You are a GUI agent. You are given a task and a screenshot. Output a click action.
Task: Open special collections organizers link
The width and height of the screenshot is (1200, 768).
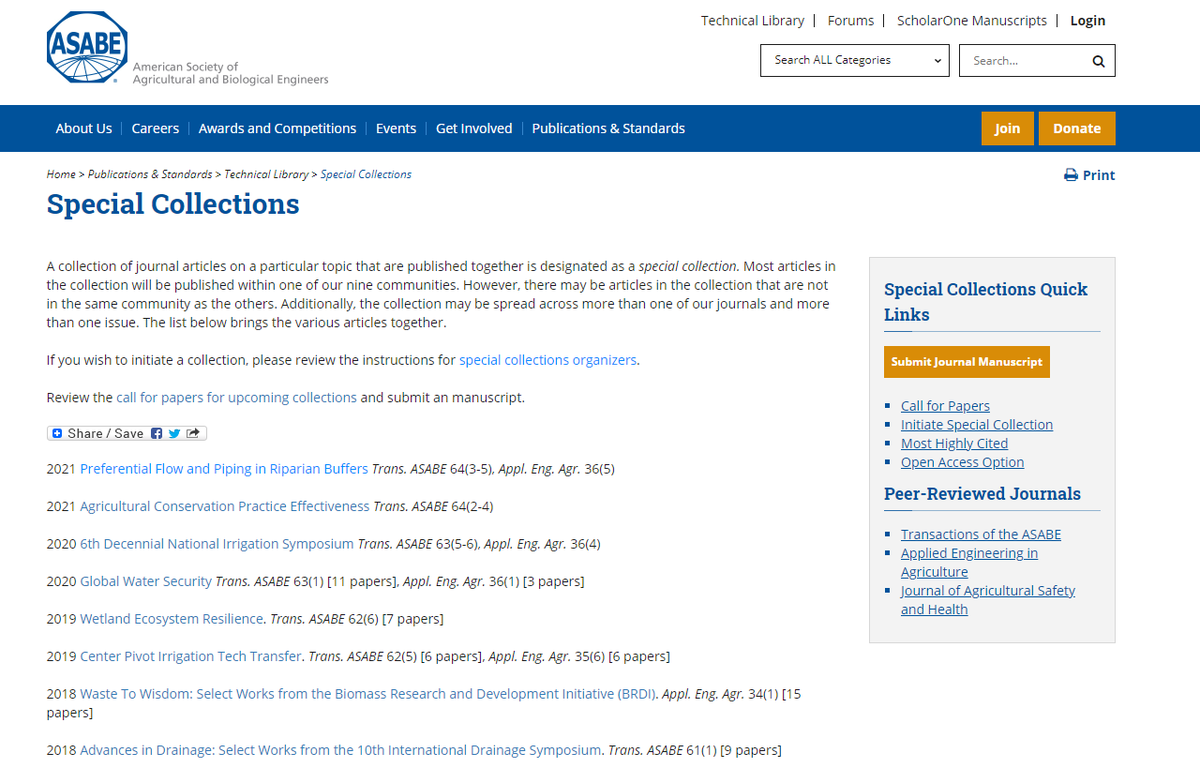[x=548, y=360]
